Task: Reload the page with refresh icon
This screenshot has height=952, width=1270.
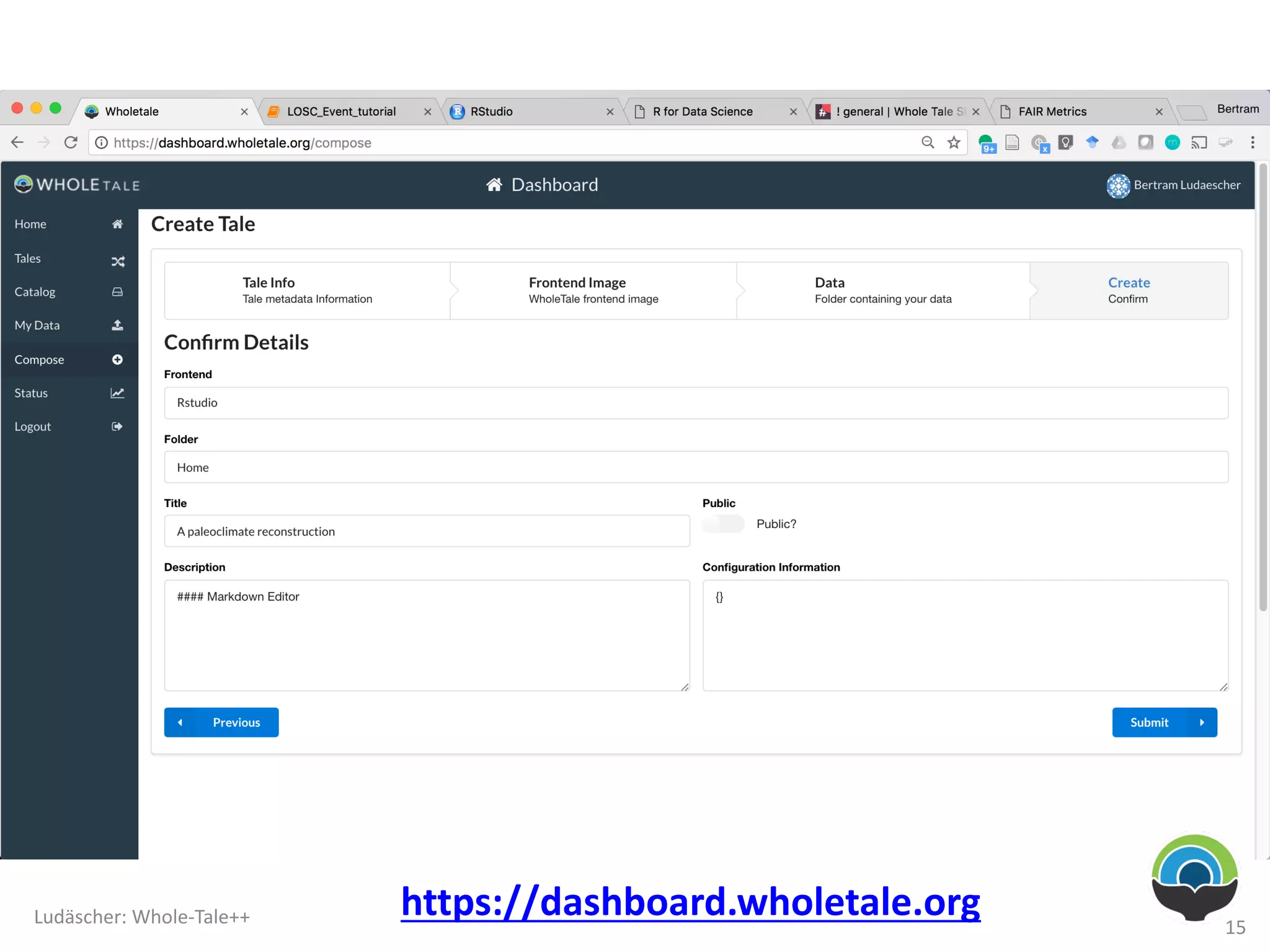Action: tap(71, 143)
